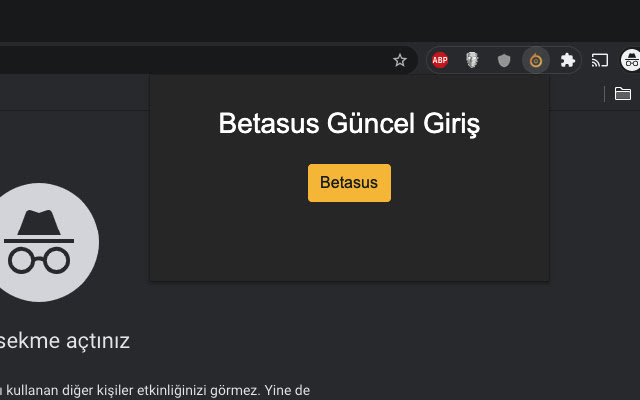
Task: Click the "sekme açtınız" heading text
Action: point(64,341)
